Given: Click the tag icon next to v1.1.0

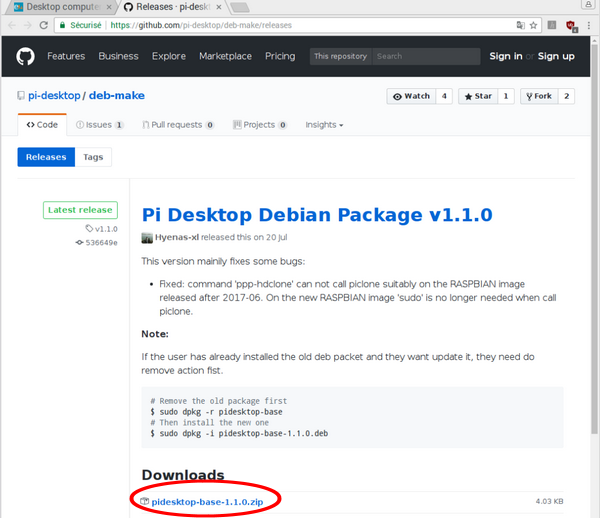Looking at the screenshot, I should pos(89,228).
